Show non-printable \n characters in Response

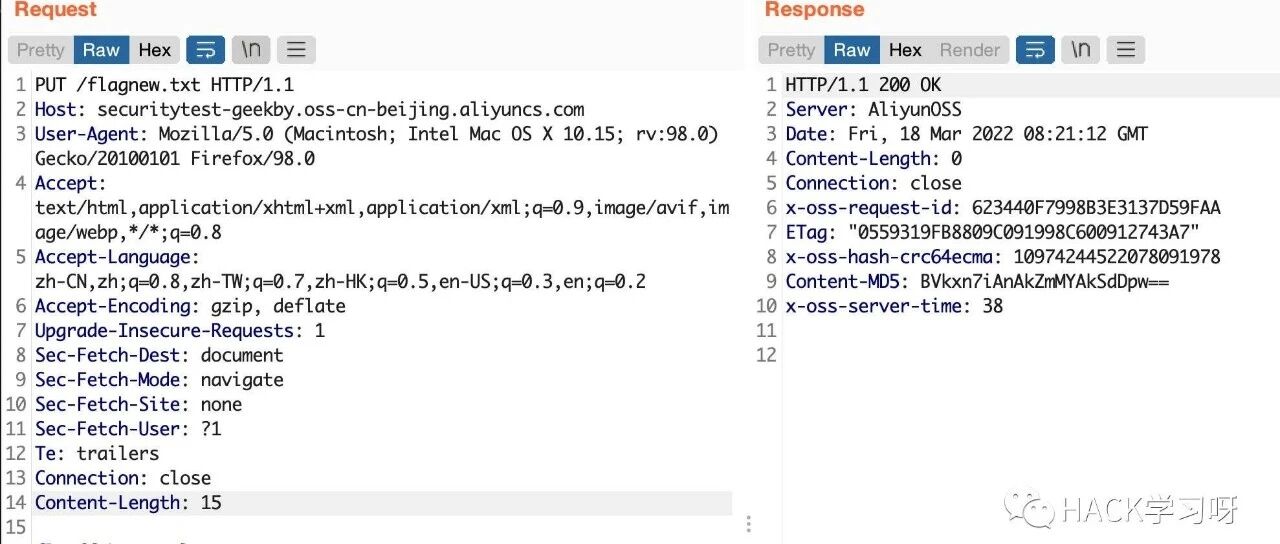tap(1081, 49)
